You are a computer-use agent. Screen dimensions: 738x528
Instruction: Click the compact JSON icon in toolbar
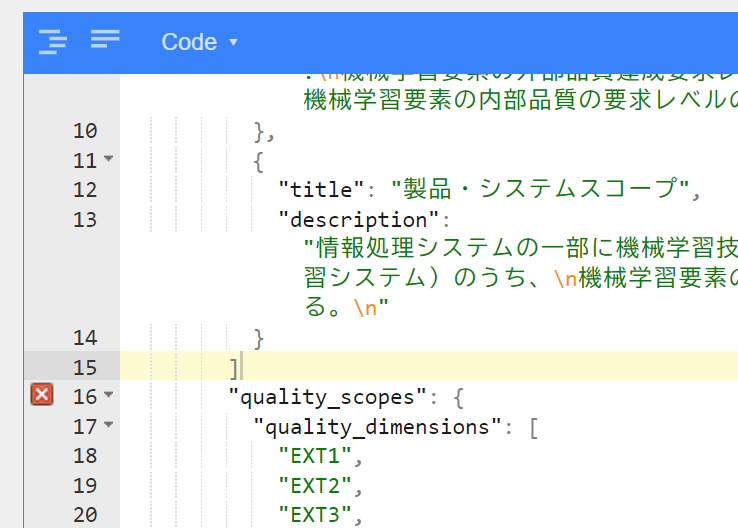pyautogui.click(x=105, y=40)
